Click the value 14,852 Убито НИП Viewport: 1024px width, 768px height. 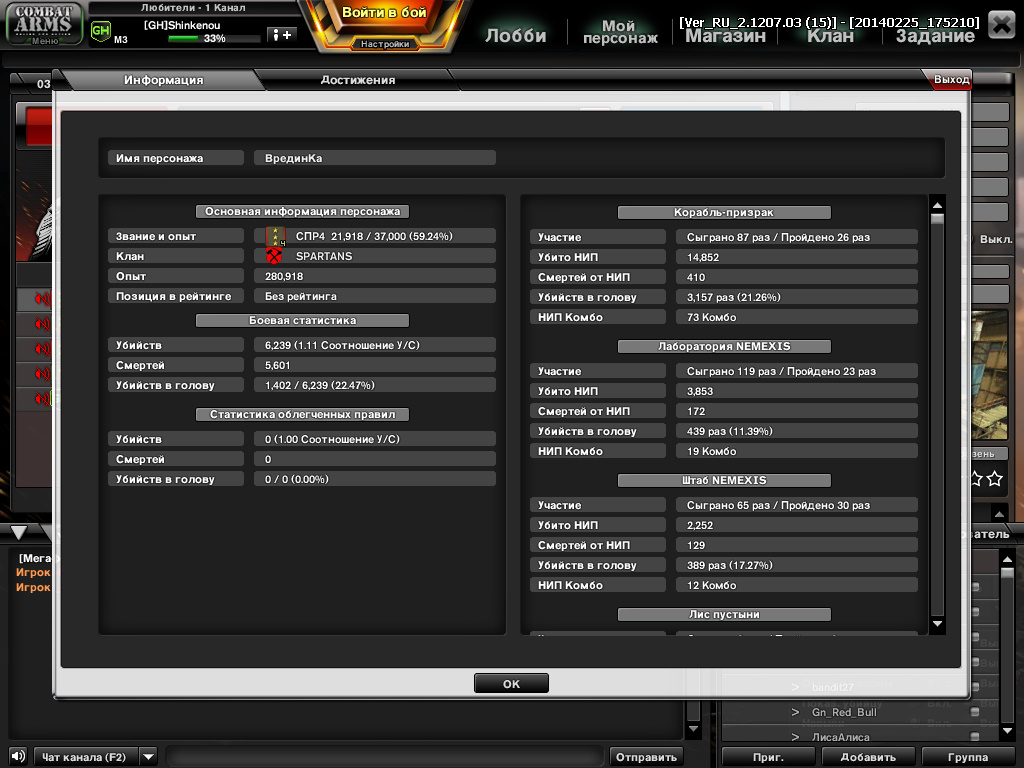[797, 257]
